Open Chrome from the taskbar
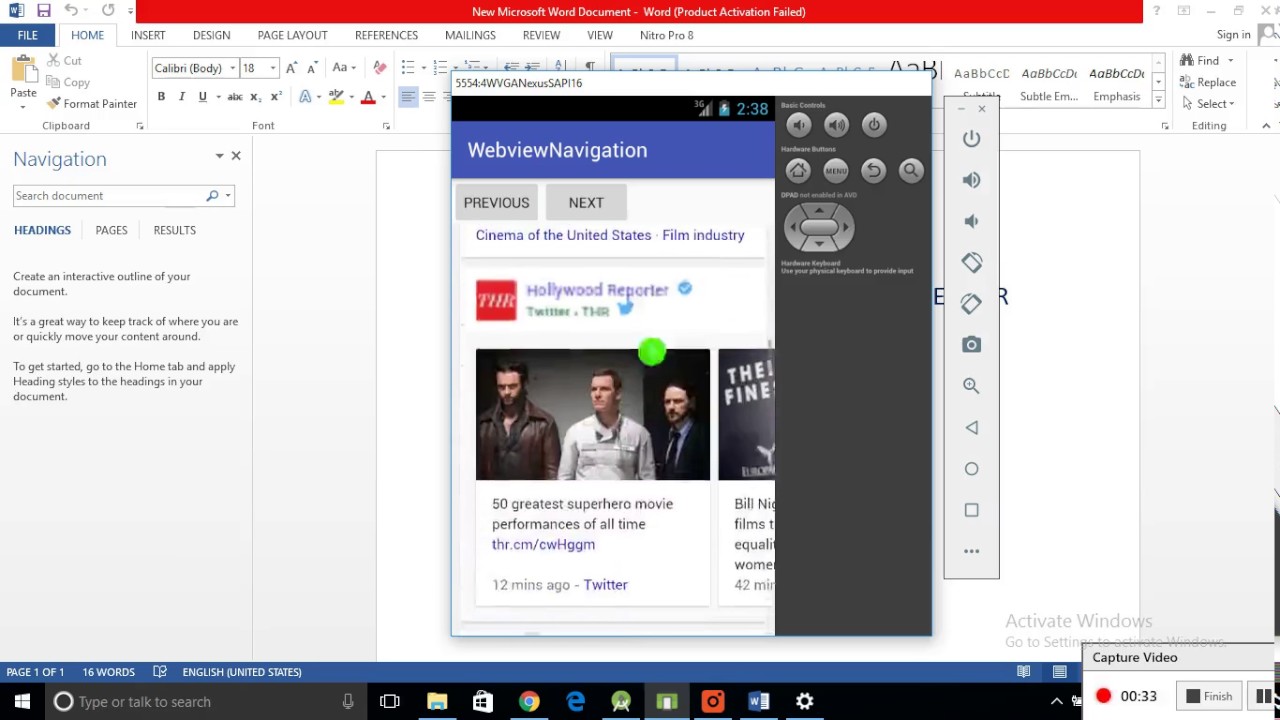 click(x=529, y=701)
